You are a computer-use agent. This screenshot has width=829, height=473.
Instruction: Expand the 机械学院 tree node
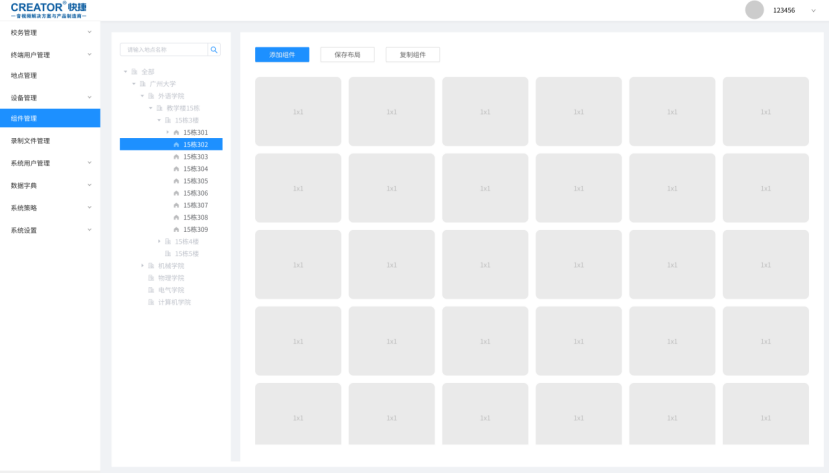click(x=142, y=266)
